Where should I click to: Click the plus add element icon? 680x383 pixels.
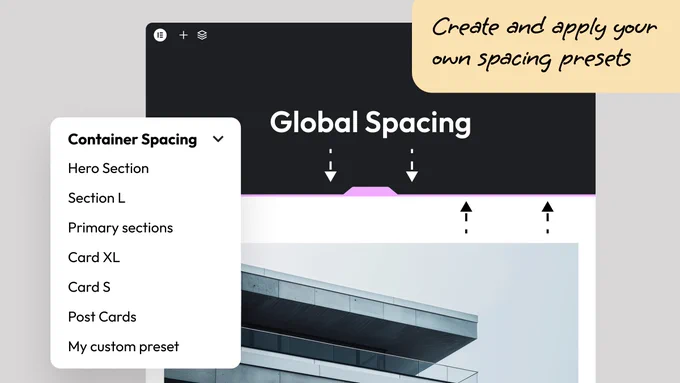[x=183, y=35]
